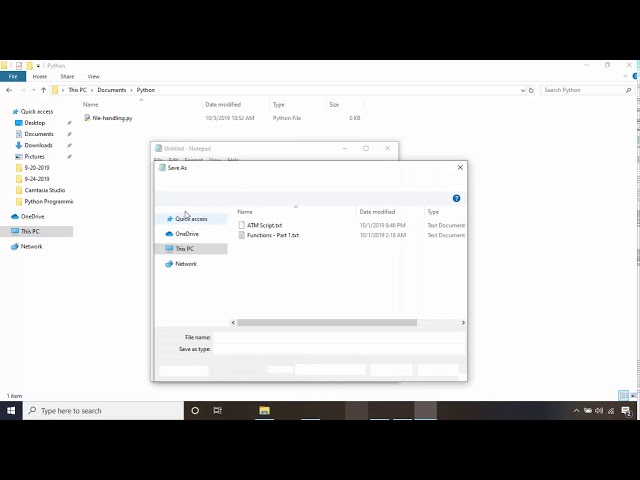Open recent locations dropdown arrow
The width and height of the screenshot is (640, 480).
[34, 90]
